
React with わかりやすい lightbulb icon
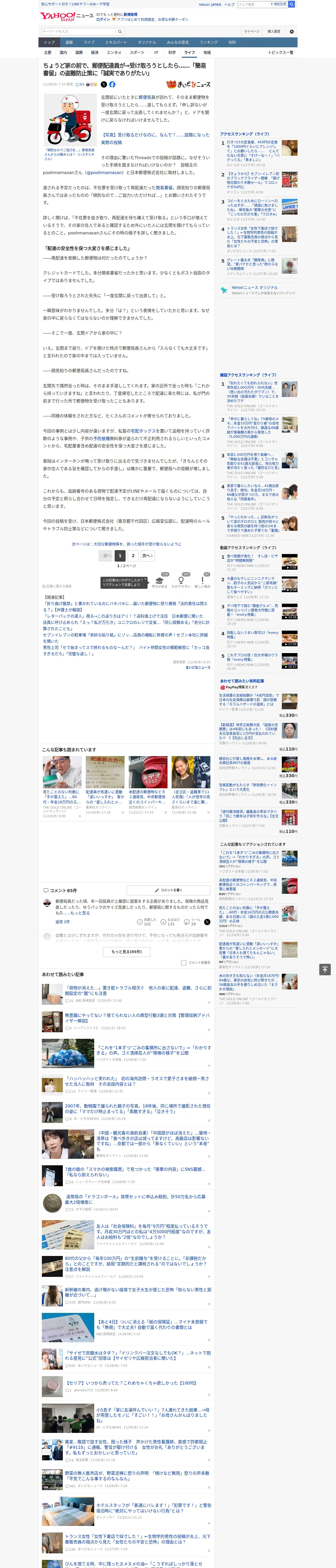pos(181,581)
